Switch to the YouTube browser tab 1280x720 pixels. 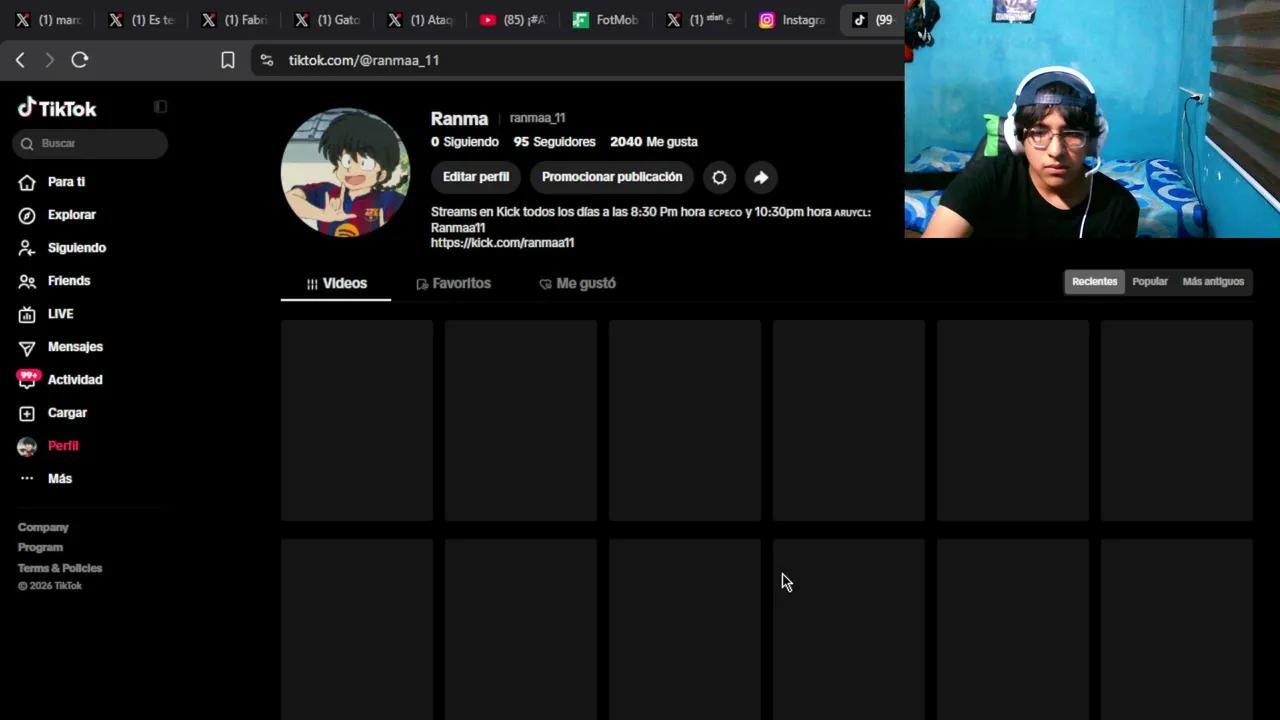[x=512, y=20]
